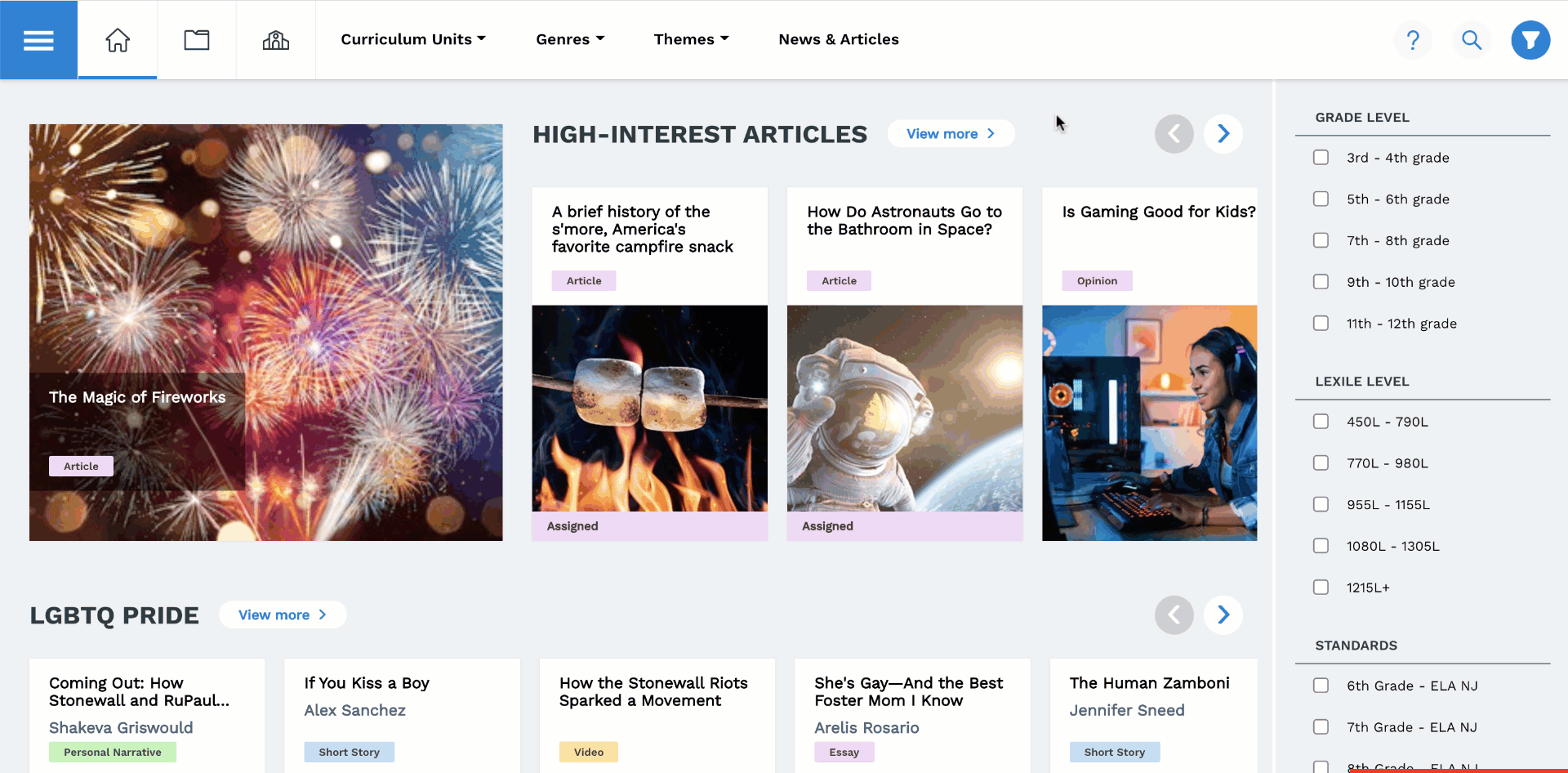
Task: Previous arrow for High-Interest Articles carousel
Action: point(1174,133)
